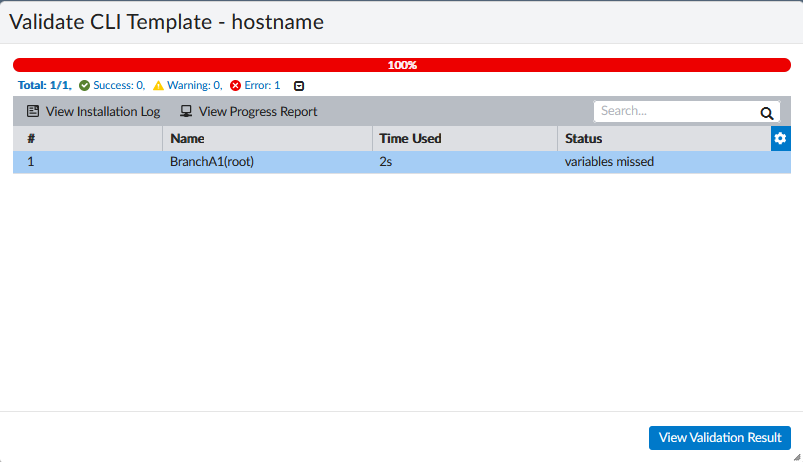Click the red error cross icon

(236, 86)
